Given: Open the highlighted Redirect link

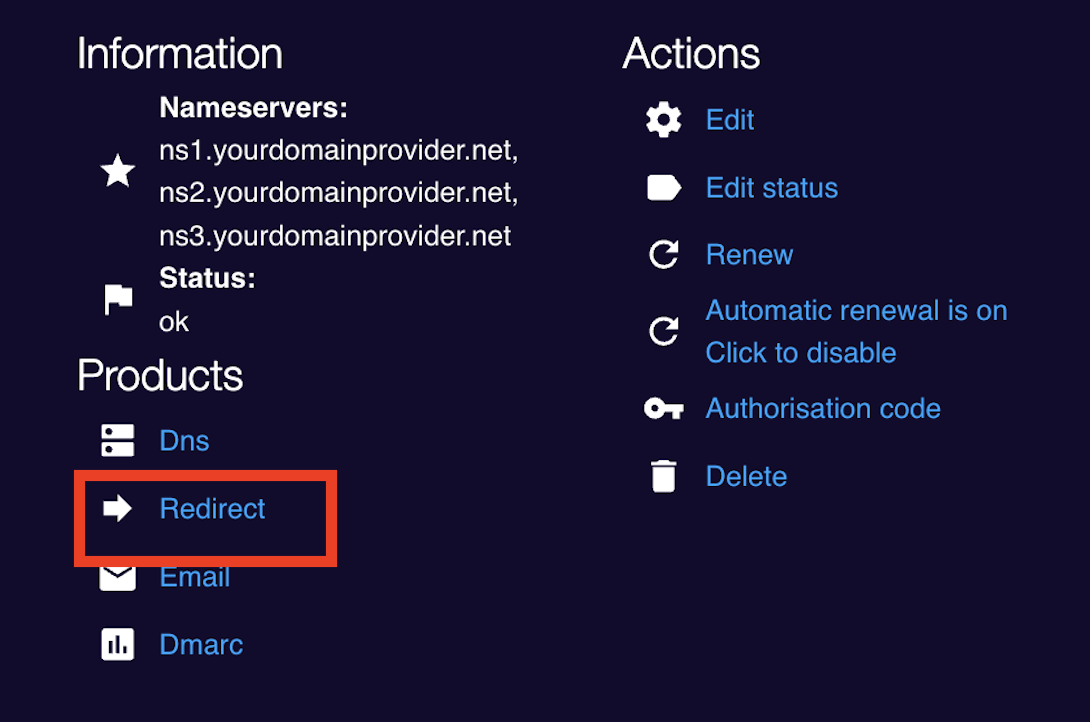Looking at the screenshot, I should (212, 509).
